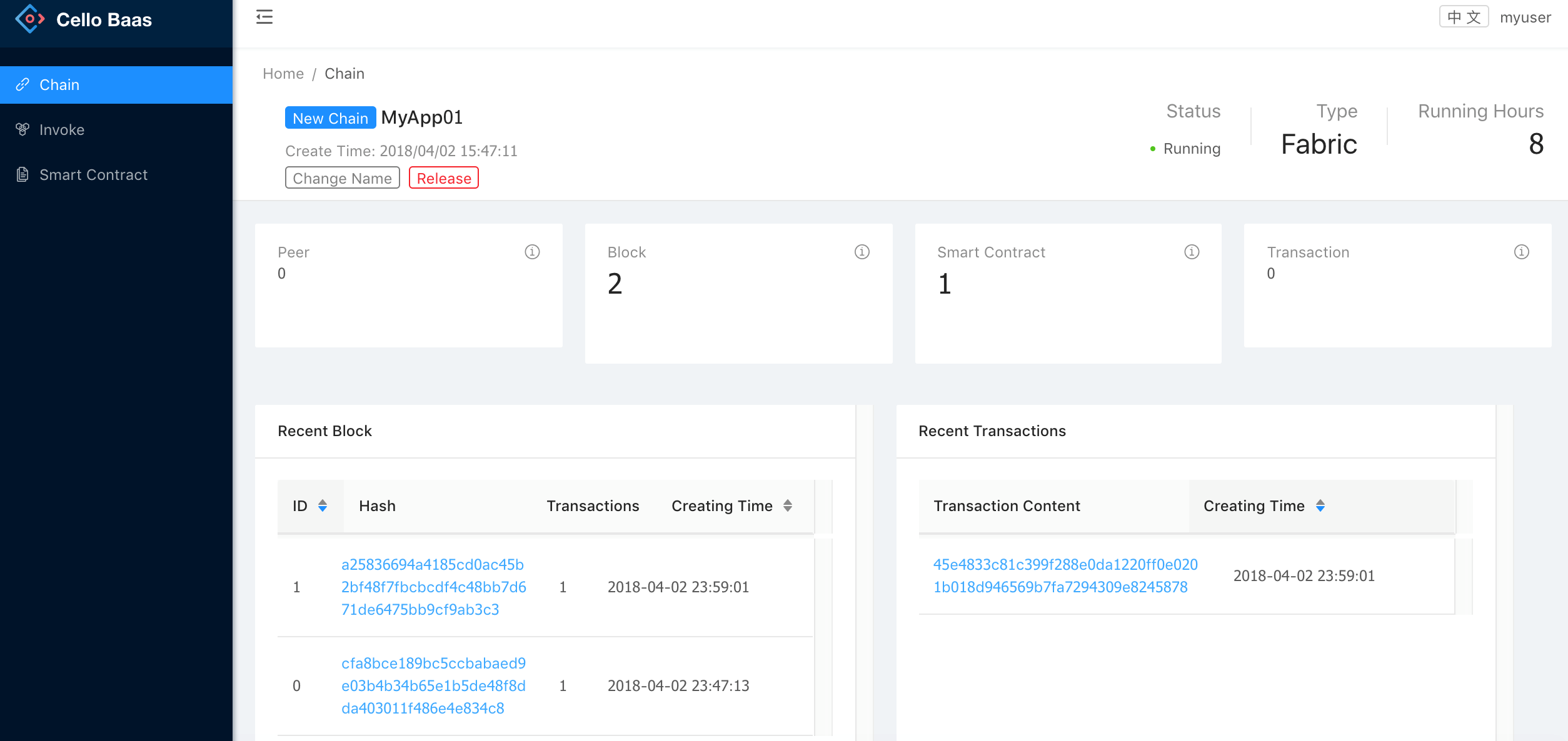The image size is (1568, 741).
Task: Click the Change Name button
Action: [343, 177]
